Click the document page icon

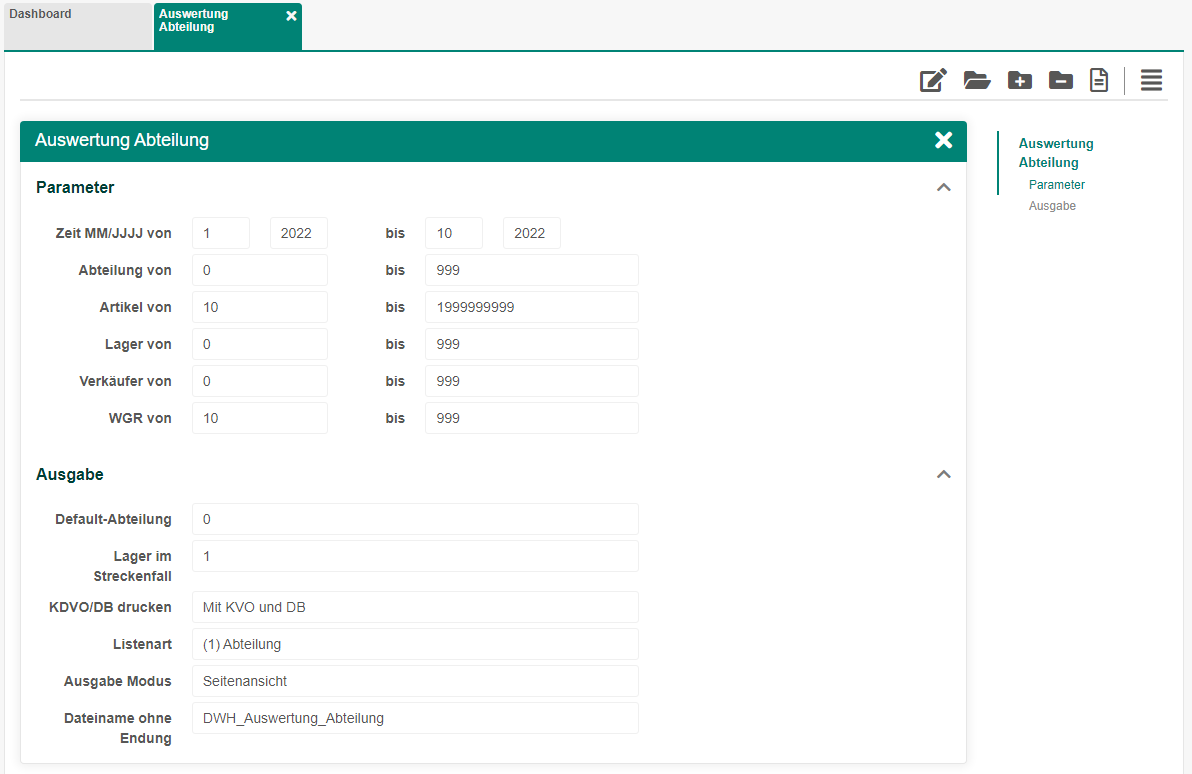point(1099,81)
